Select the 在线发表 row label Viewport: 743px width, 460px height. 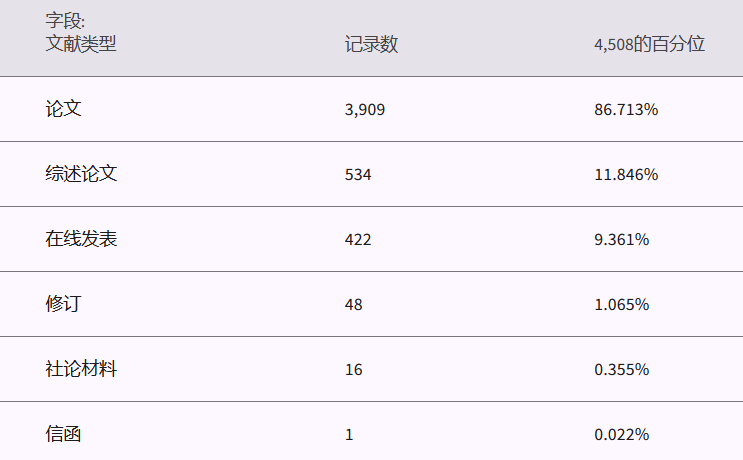(81, 239)
